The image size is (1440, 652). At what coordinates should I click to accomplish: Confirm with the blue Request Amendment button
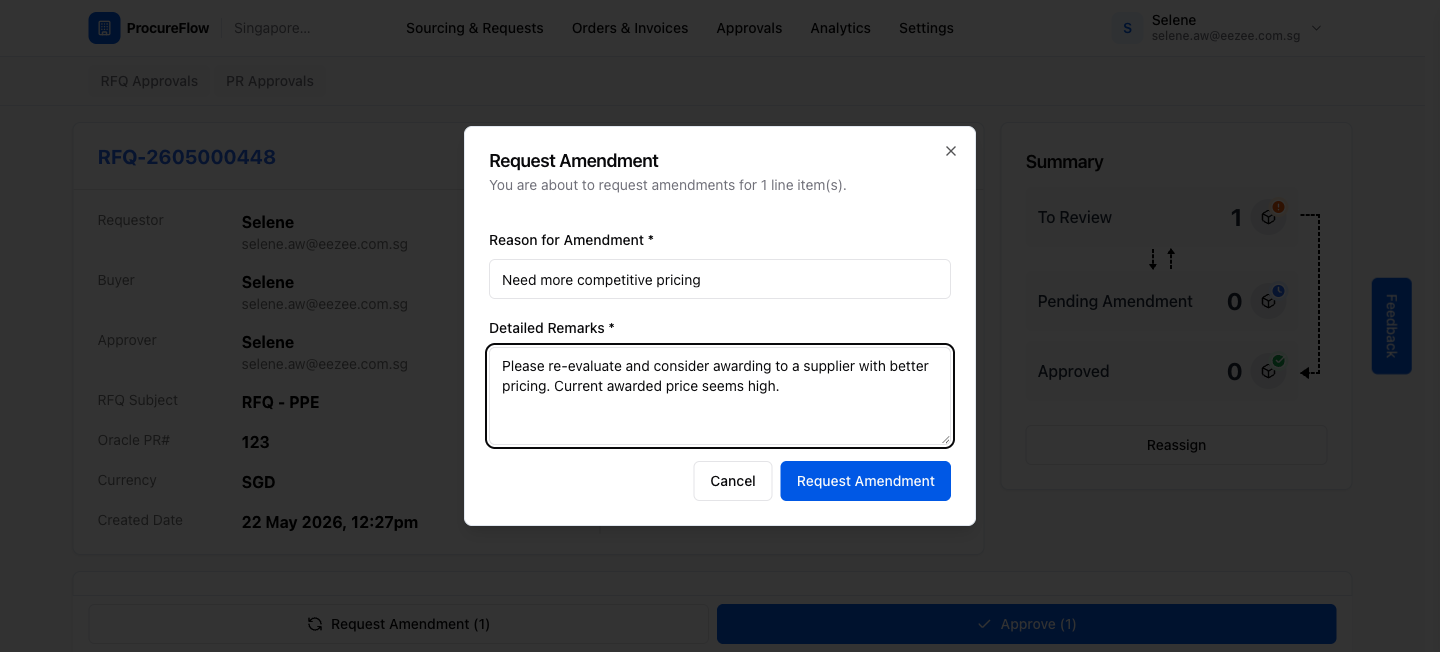click(x=866, y=481)
